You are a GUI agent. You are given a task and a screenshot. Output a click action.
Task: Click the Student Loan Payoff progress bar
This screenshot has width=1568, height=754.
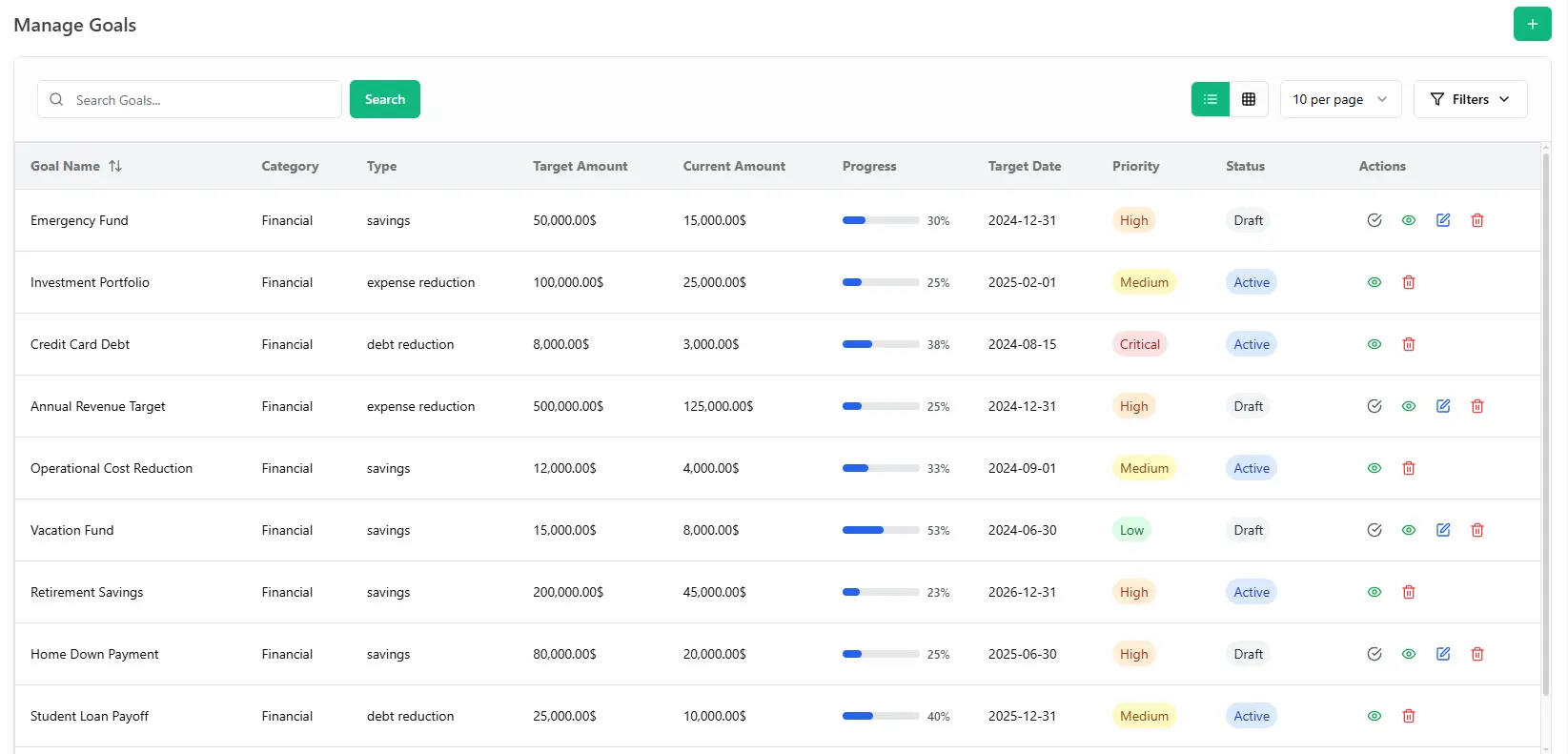click(881, 716)
